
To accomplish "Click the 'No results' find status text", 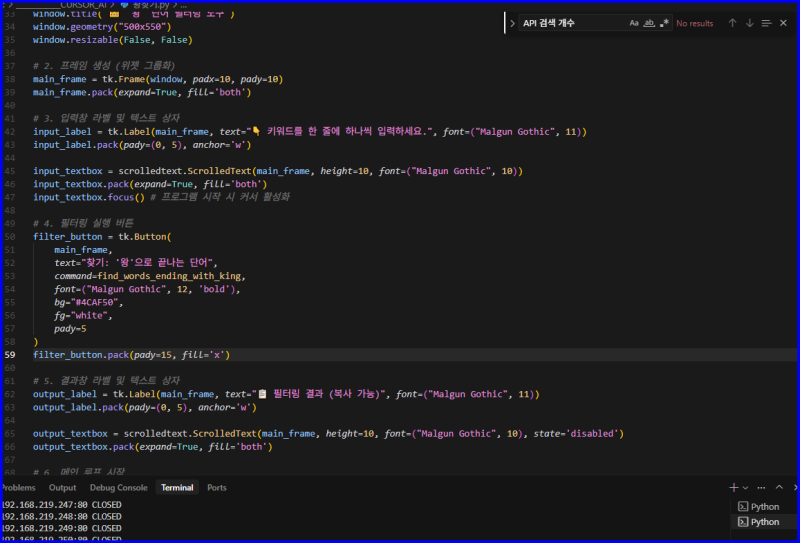I will (694, 23).
